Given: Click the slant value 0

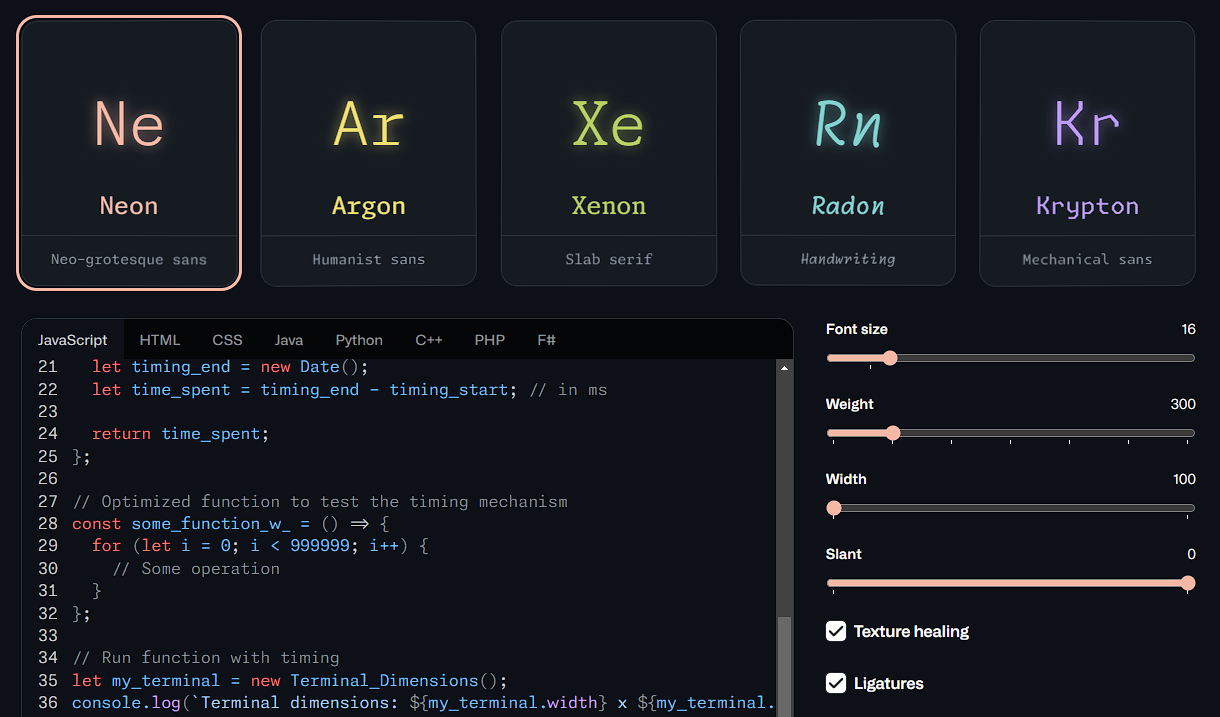Looking at the screenshot, I should click(x=1191, y=554).
